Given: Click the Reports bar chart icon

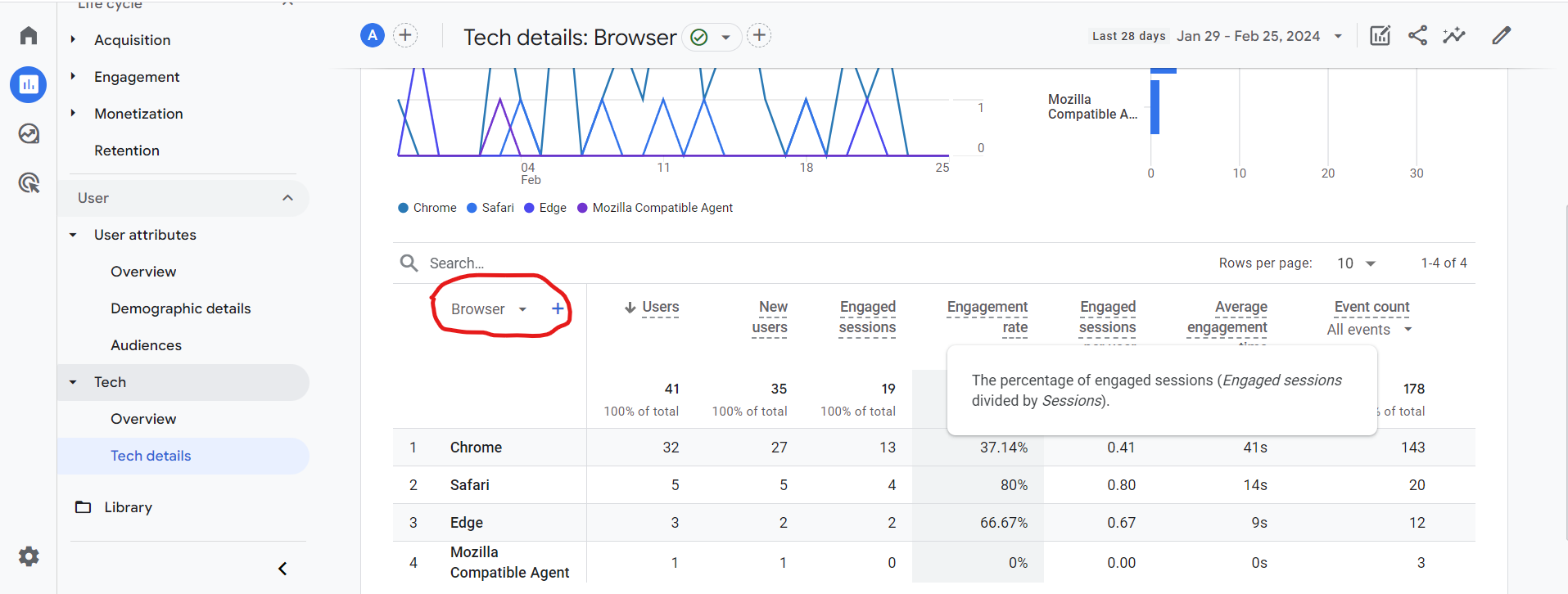Looking at the screenshot, I should click(x=29, y=84).
